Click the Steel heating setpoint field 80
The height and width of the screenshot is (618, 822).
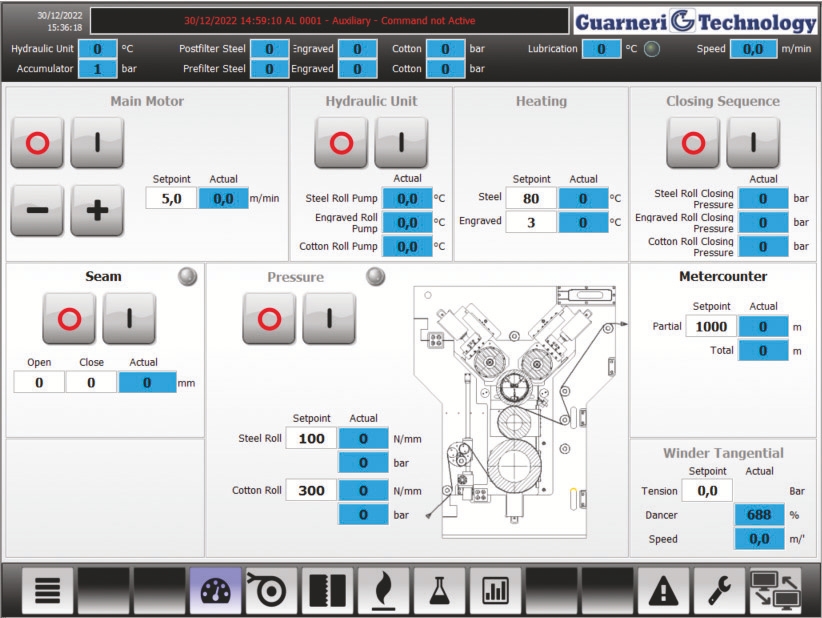click(530, 198)
